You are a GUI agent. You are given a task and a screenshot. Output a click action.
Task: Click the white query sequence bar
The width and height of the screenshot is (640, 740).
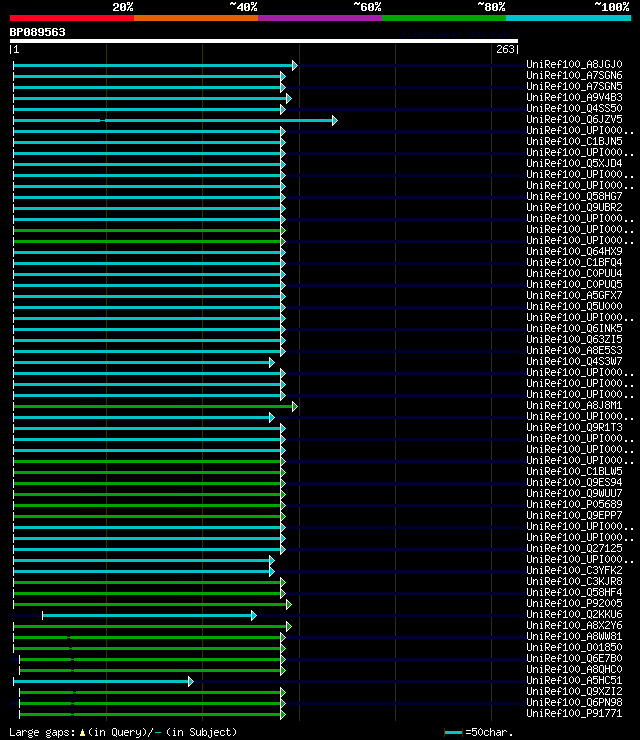[x=264, y=41]
